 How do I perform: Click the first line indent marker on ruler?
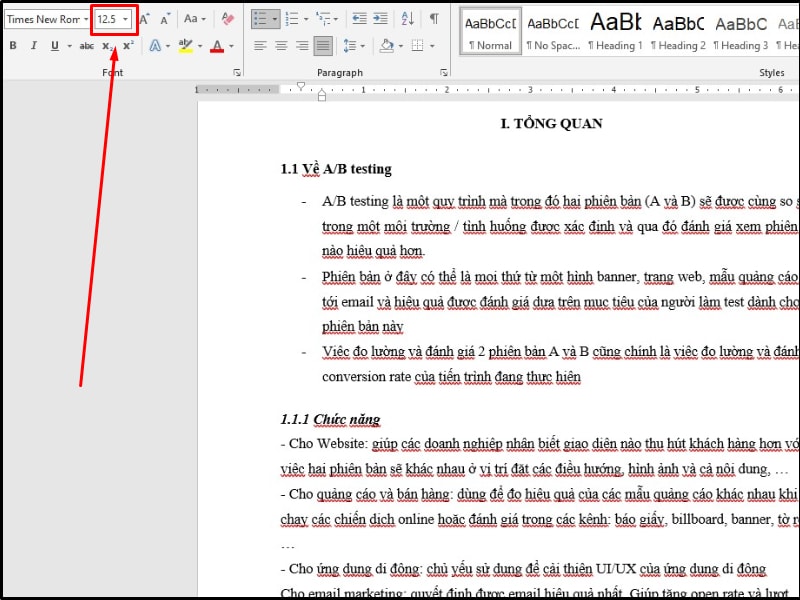click(301, 86)
